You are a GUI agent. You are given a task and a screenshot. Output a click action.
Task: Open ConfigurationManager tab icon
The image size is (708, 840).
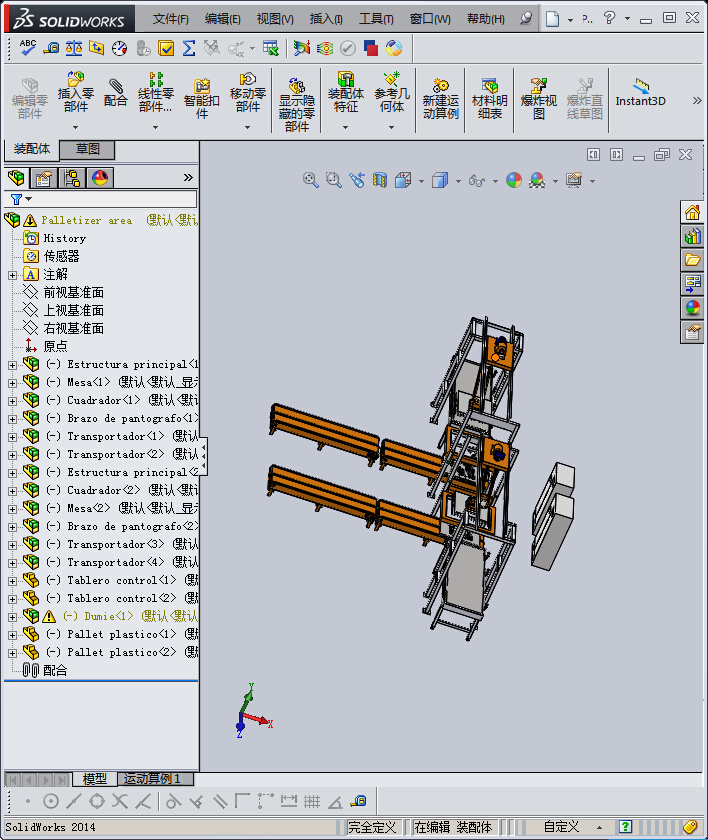point(71,177)
